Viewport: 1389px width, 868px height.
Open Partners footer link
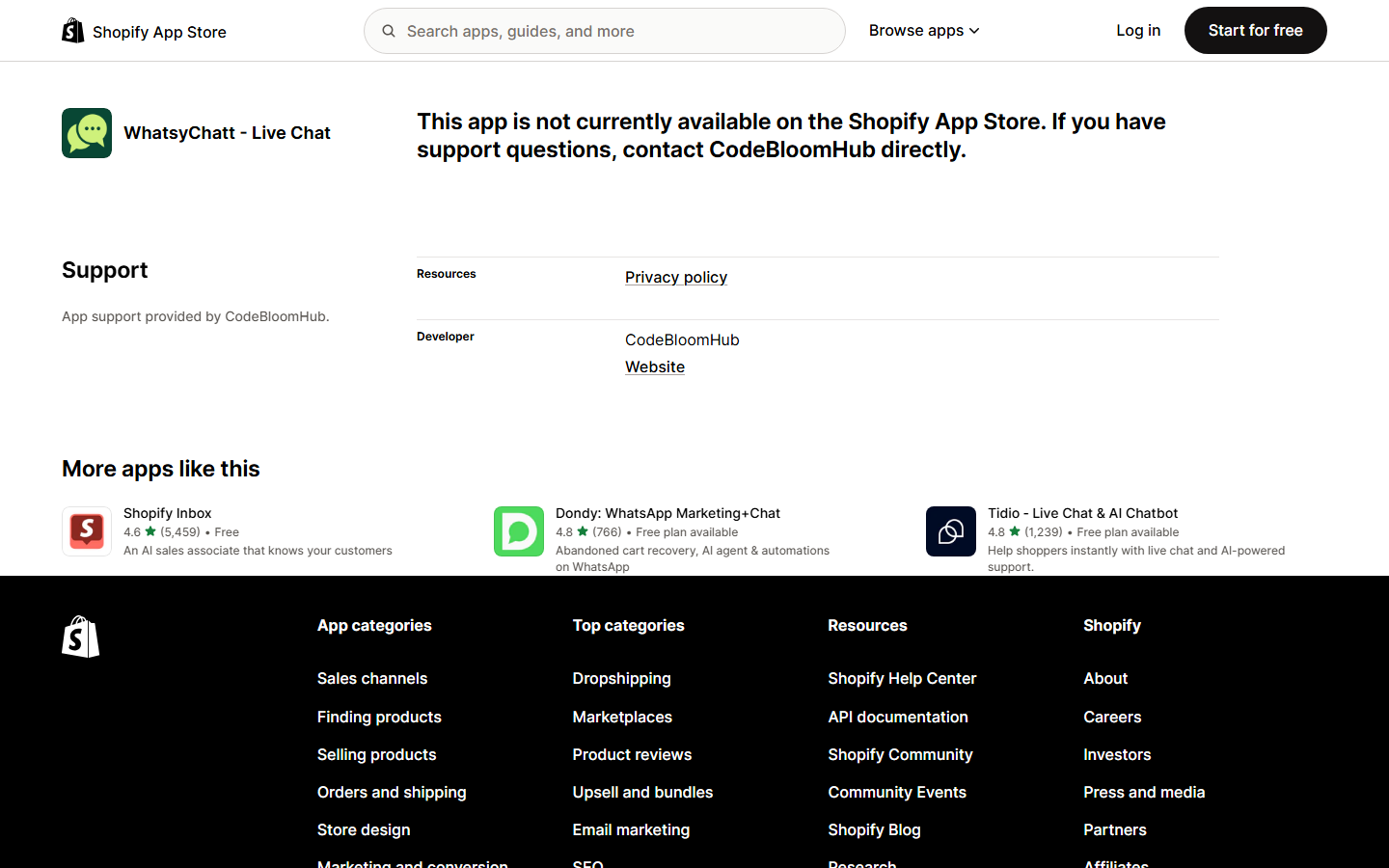click(x=1115, y=829)
